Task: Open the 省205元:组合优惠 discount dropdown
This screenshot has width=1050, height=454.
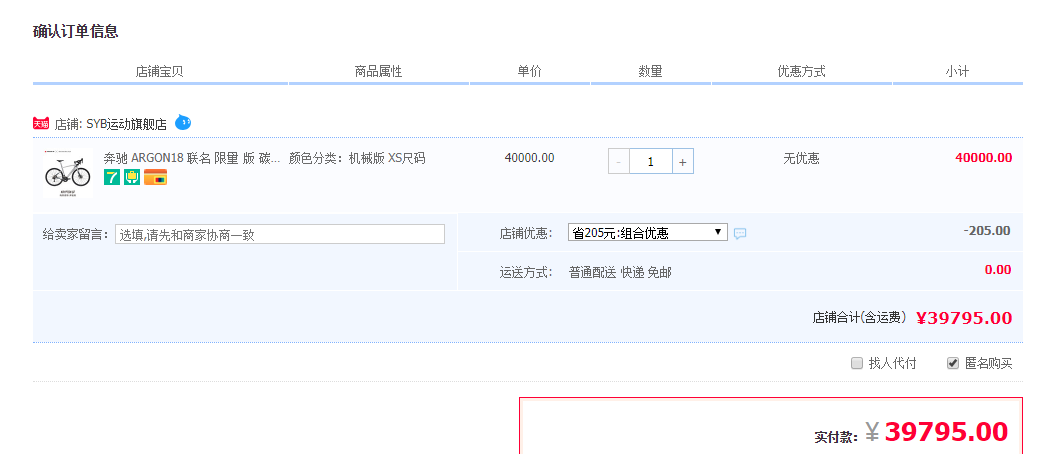Action: (648, 232)
